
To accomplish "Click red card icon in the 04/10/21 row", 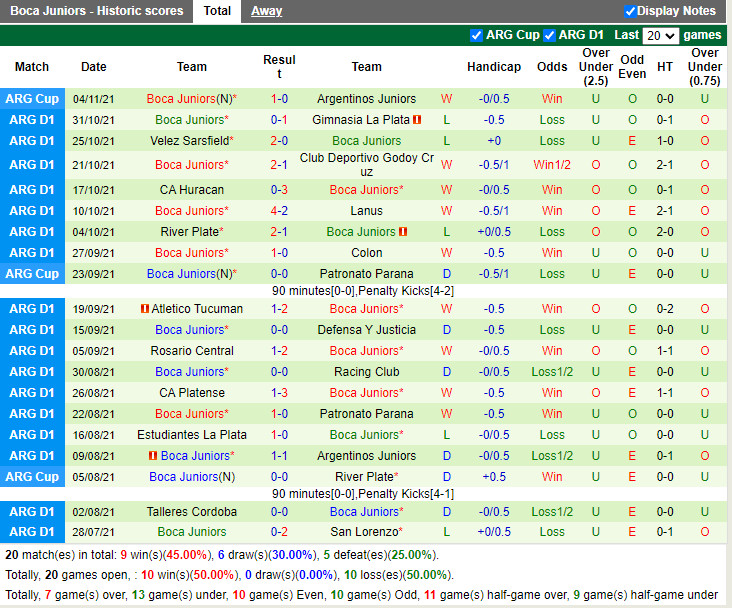I will 403,232.
